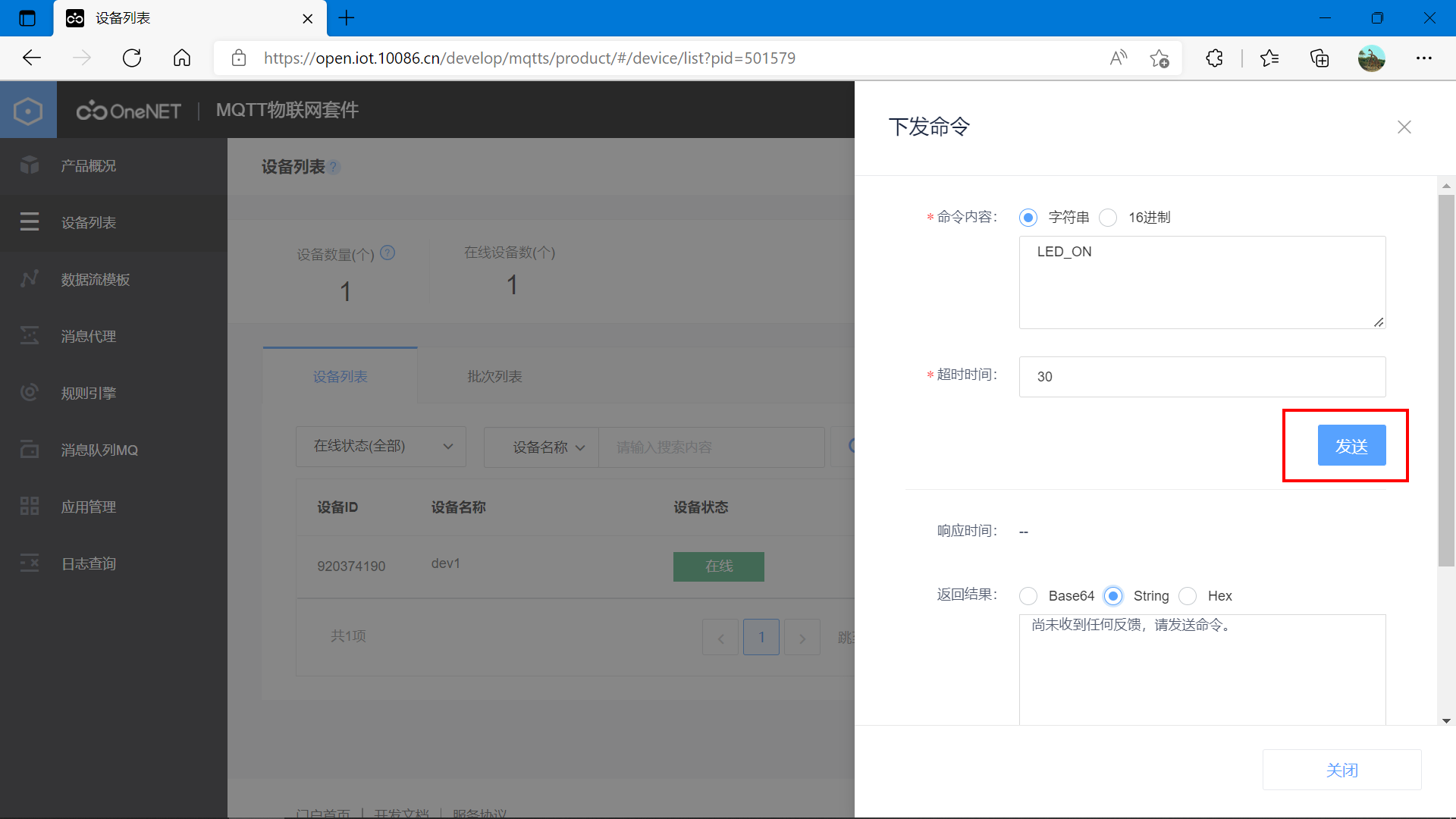Click the 开发文档 footer link

click(401, 813)
